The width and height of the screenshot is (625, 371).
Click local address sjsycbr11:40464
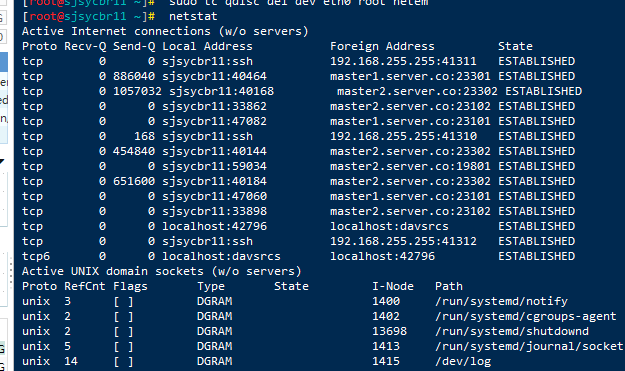point(214,76)
